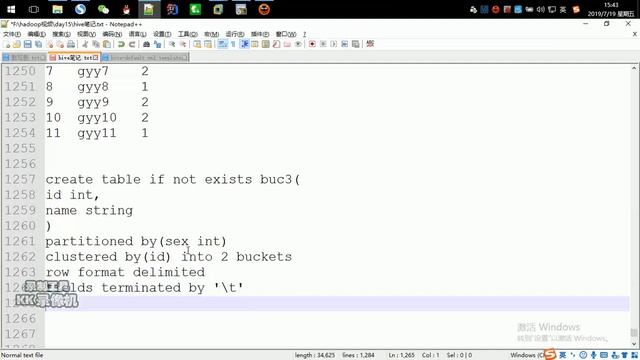Toggle synchronized horizontal scrolling
This screenshot has height=360, width=640.
[x=208, y=44]
